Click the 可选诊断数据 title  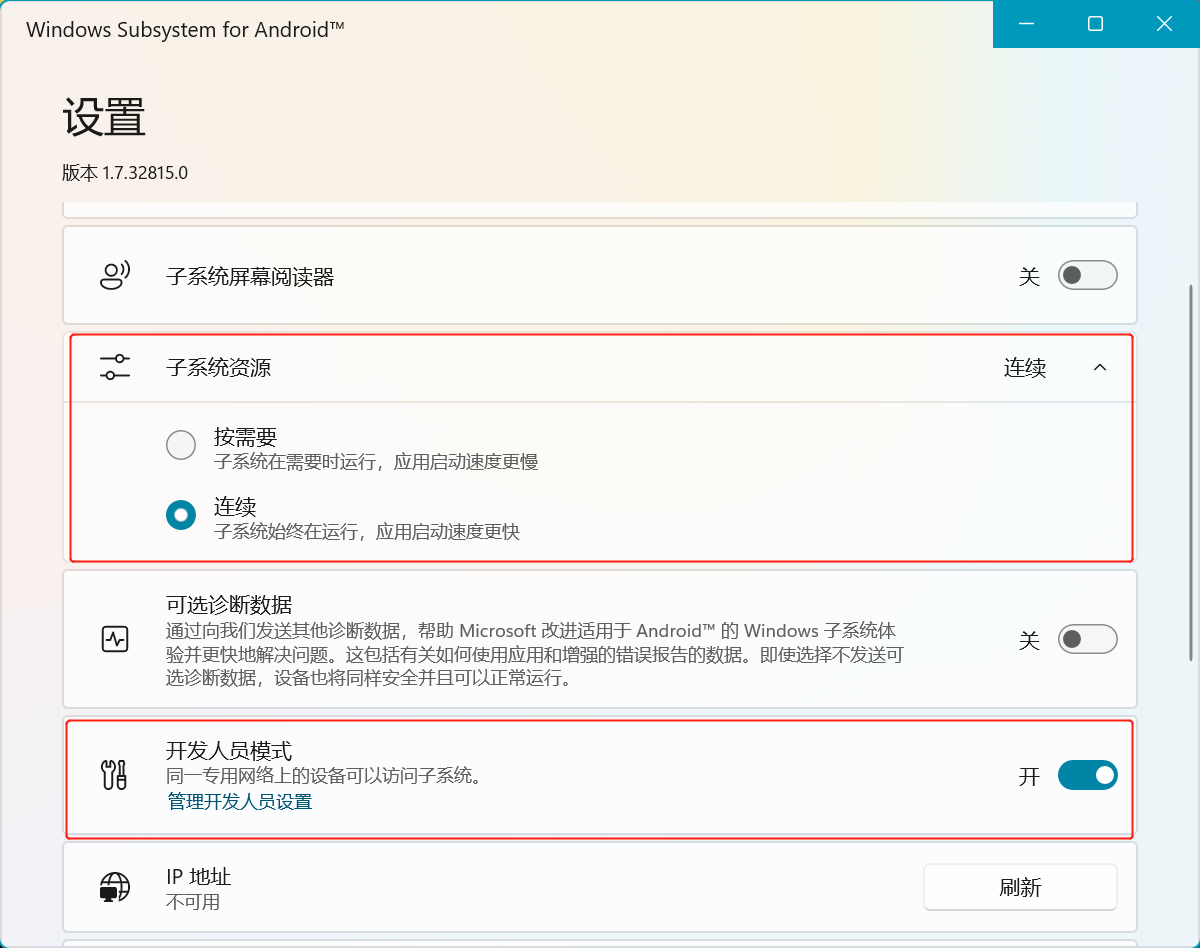pos(229,604)
